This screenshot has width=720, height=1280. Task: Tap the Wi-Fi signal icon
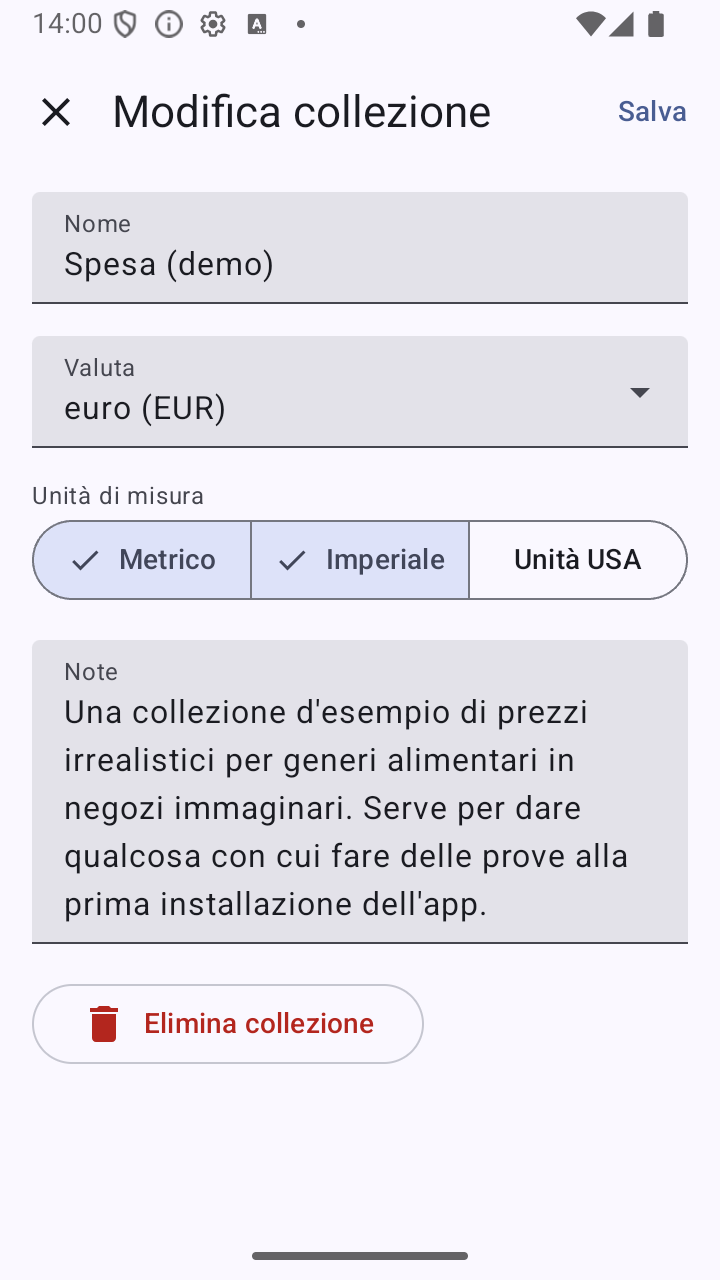(x=591, y=24)
